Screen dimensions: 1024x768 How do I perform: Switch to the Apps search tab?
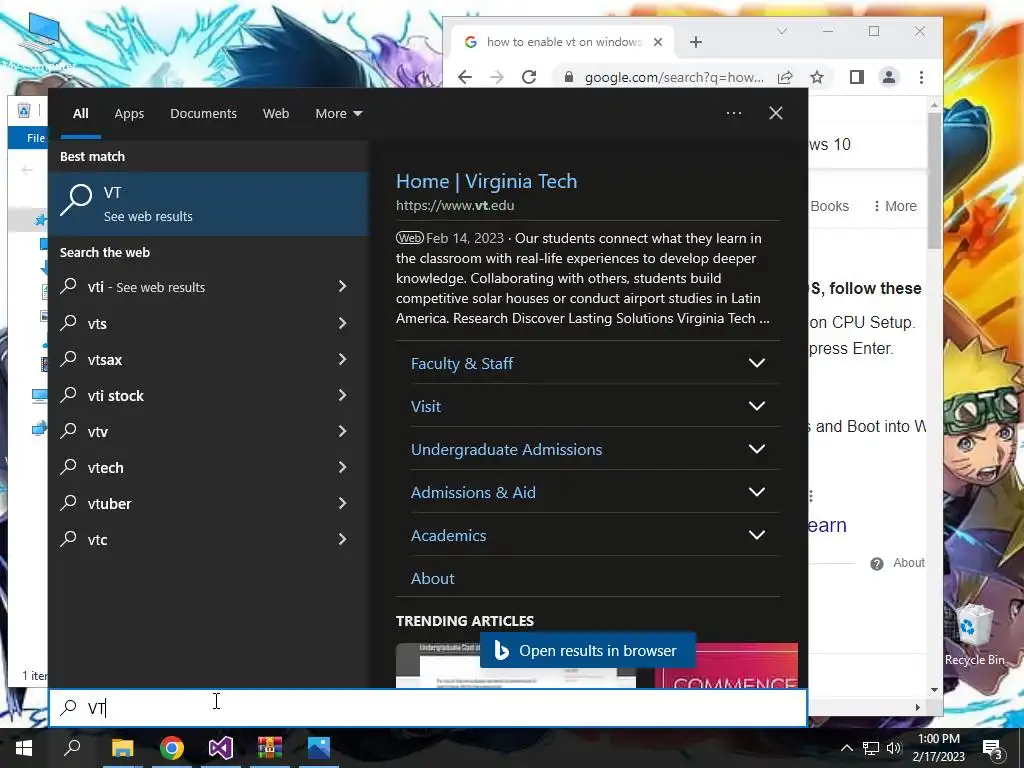point(129,114)
